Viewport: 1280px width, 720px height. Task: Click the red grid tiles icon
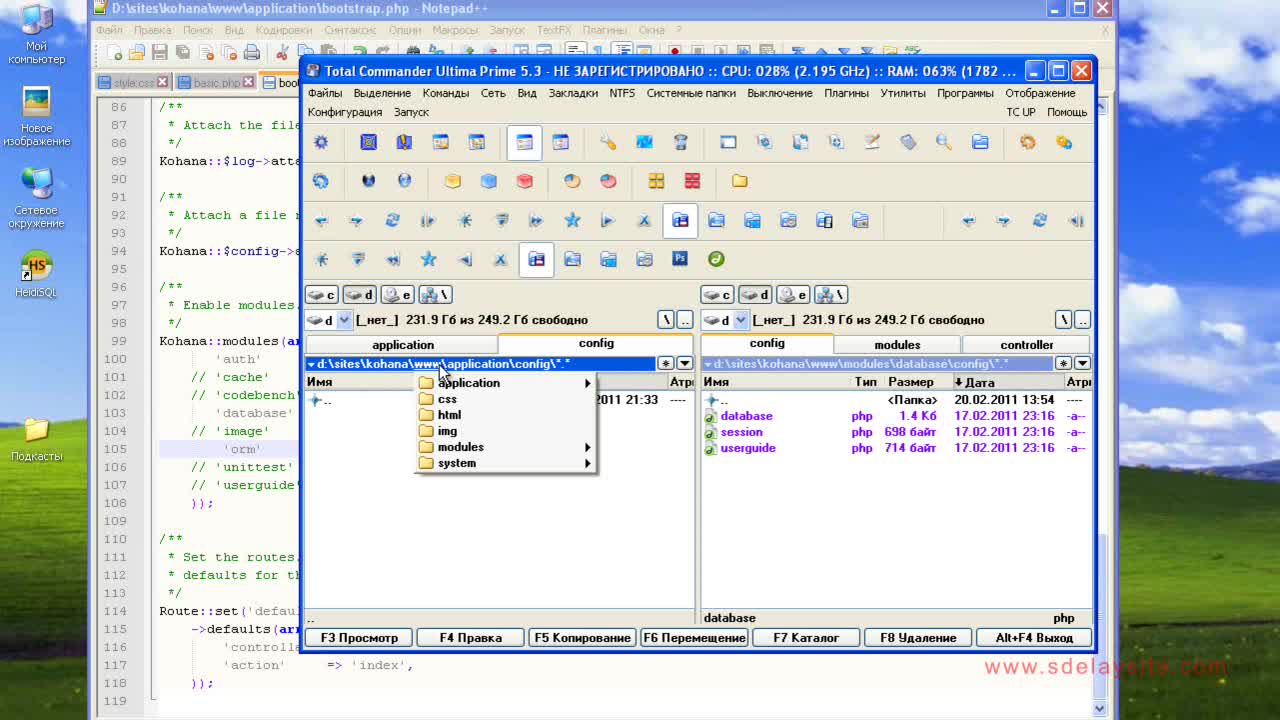point(692,181)
